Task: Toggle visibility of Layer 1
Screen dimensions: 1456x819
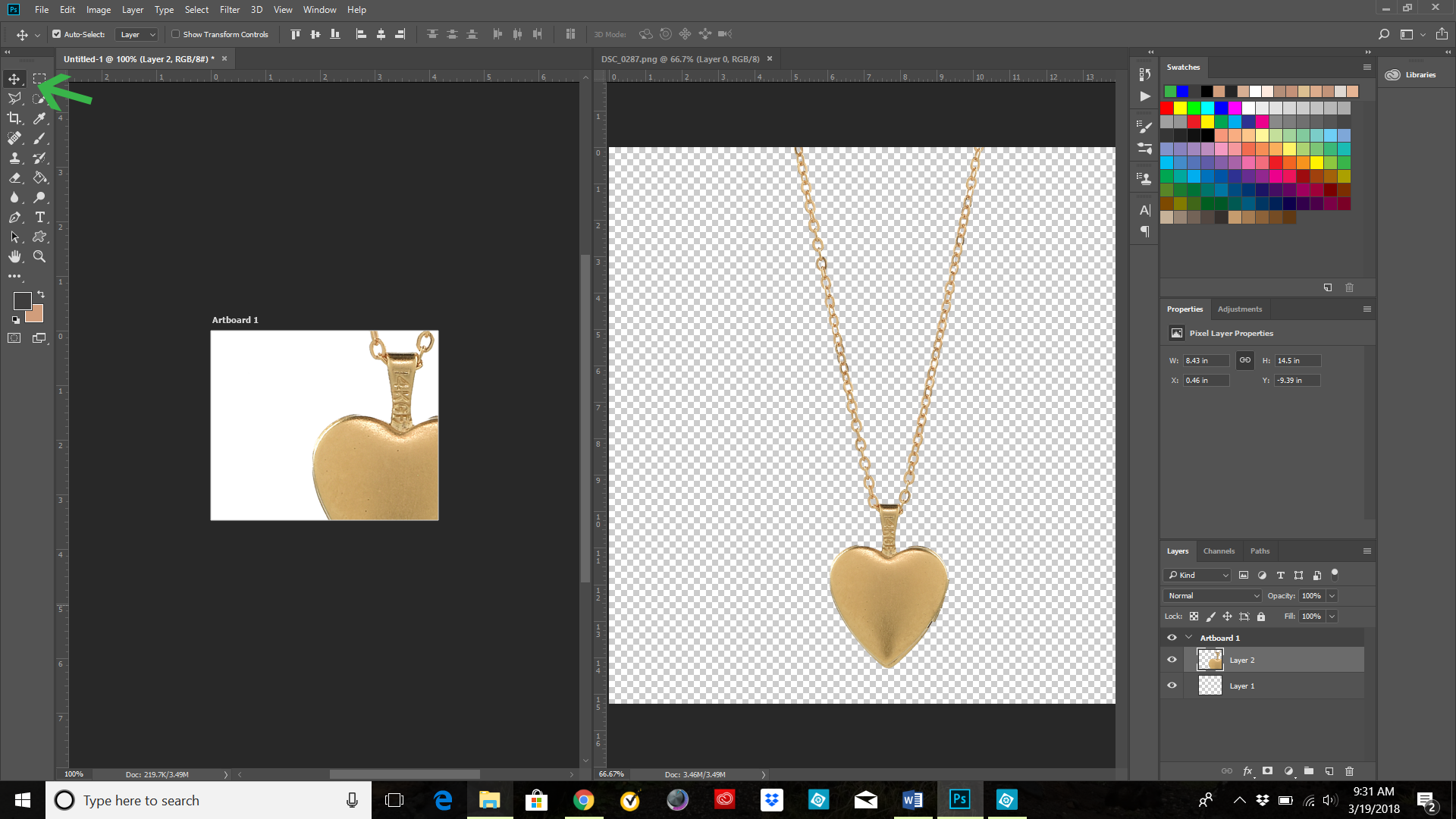Action: 1172,685
